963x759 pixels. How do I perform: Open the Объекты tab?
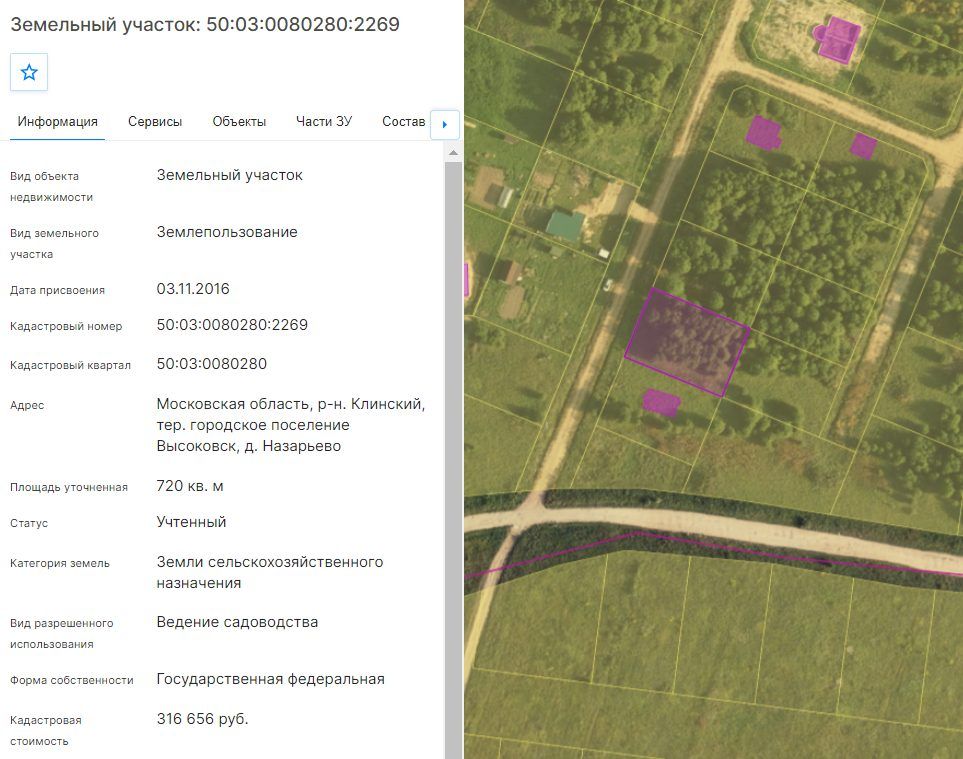[239, 122]
